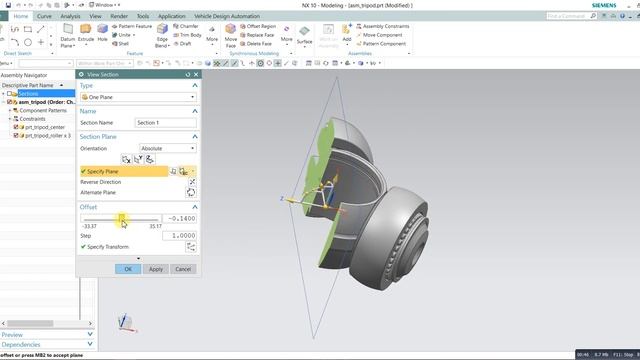Click the Replace Face tool
Screen dimensions: 640x360
pyautogui.click(x=257, y=35)
